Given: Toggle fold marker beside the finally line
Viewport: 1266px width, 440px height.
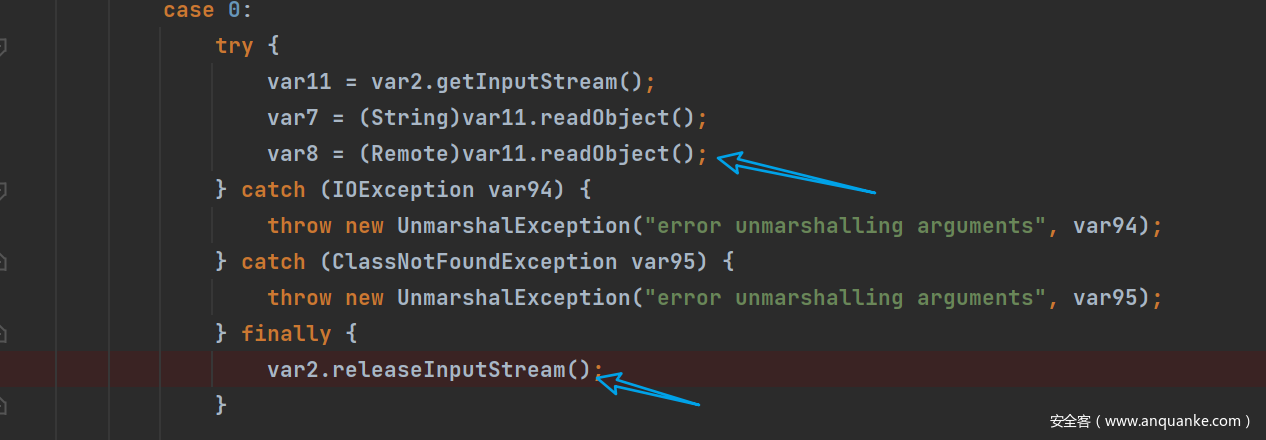Looking at the screenshot, I should click(3, 334).
